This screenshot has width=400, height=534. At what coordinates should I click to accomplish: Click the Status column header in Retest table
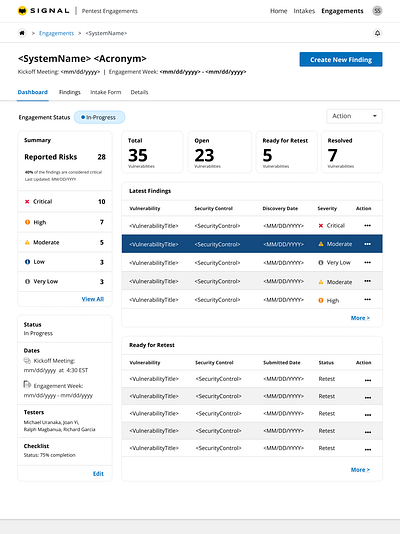[326, 363]
